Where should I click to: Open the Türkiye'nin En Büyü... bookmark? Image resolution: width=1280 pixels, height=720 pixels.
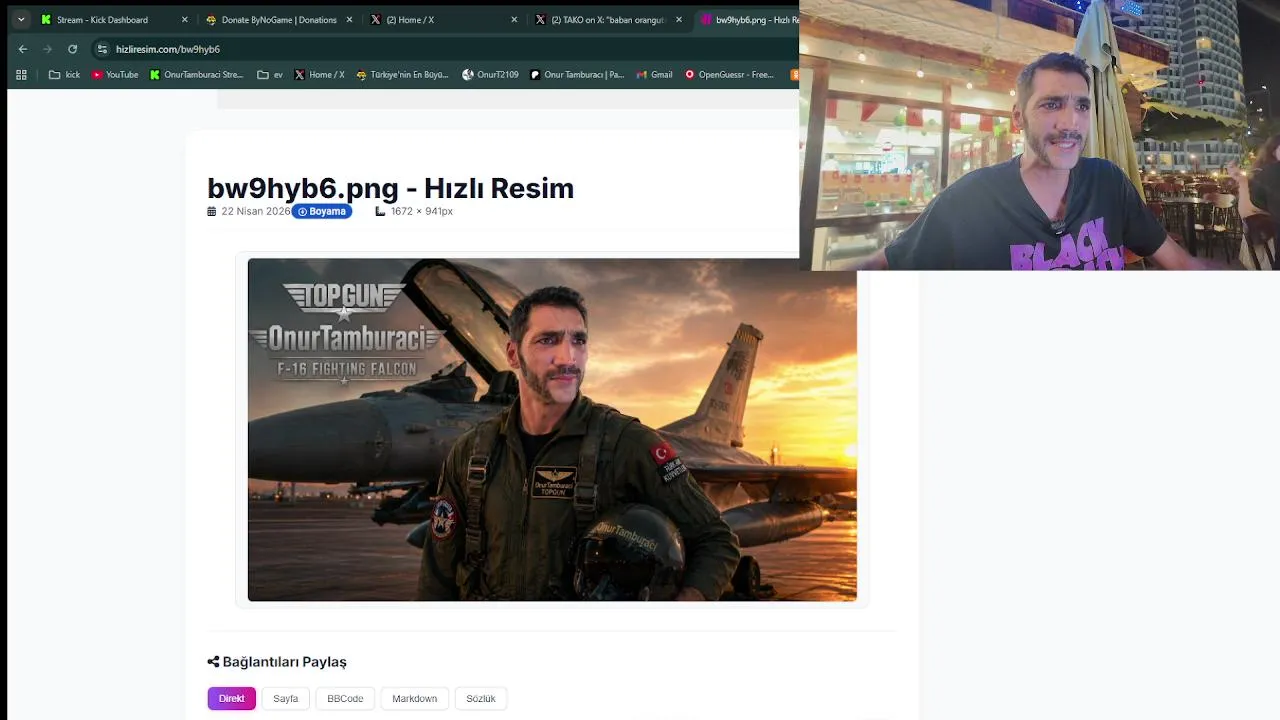tap(402, 75)
